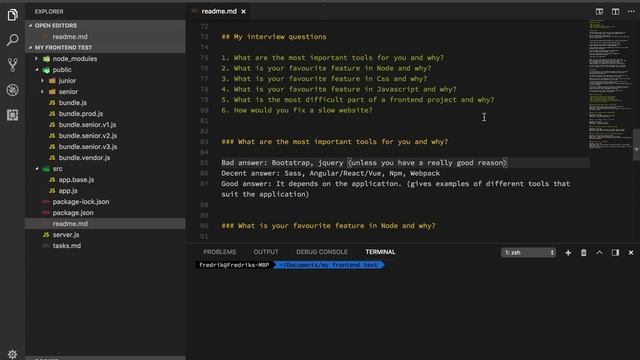Click the minimap code overview
The width and height of the screenshot is (640, 360).
610,84
